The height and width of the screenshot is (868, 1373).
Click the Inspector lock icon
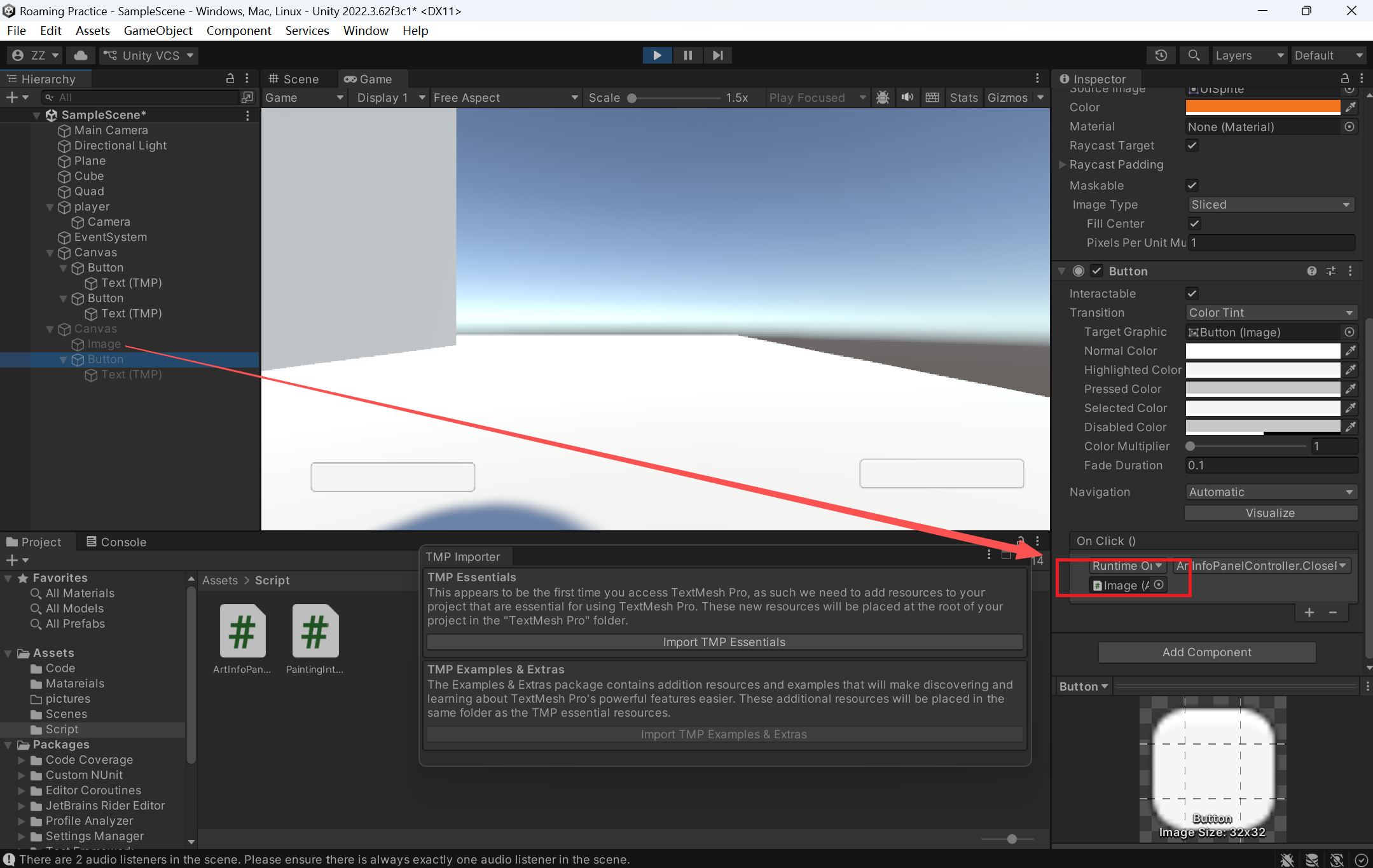pyautogui.click(x=1344, y=78)
